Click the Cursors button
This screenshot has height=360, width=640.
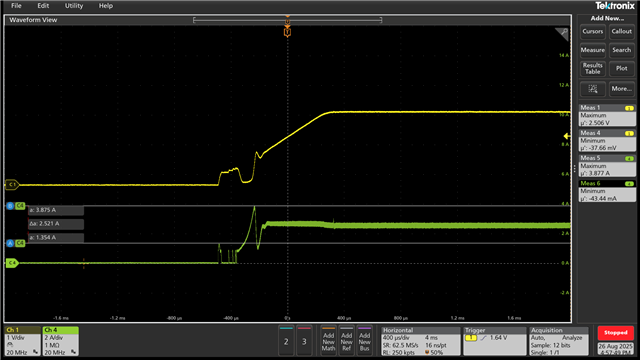pyautogui.click(x=593, y=31)
